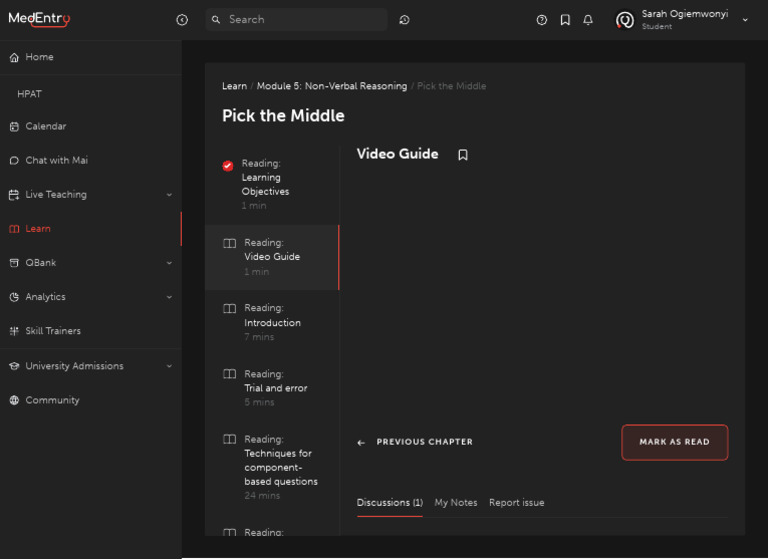Switch to the My Notes tab
The width and height of the screenshot is (768, 559).
click(x=456, y=503)
